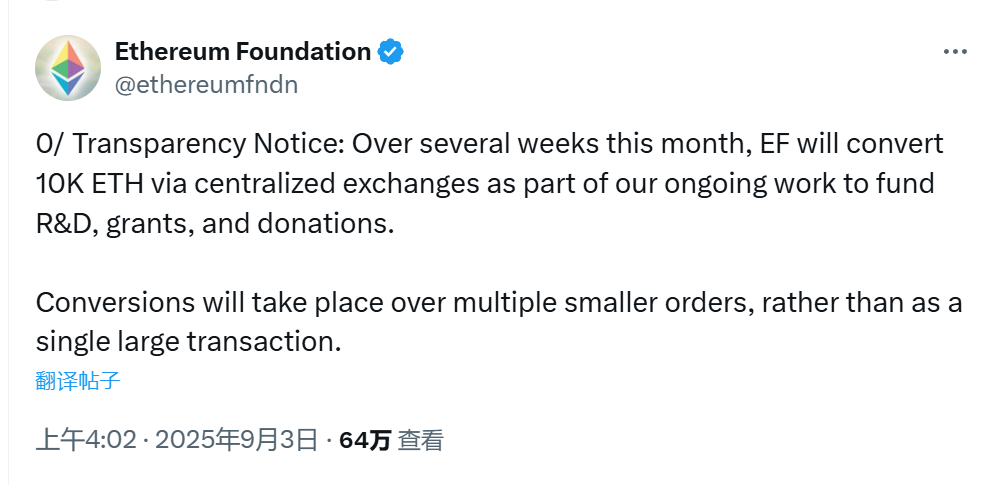This screenshot has width=990, height=485.
Task: Click the "R&D, grants, and donations" line
Action: 214,223
